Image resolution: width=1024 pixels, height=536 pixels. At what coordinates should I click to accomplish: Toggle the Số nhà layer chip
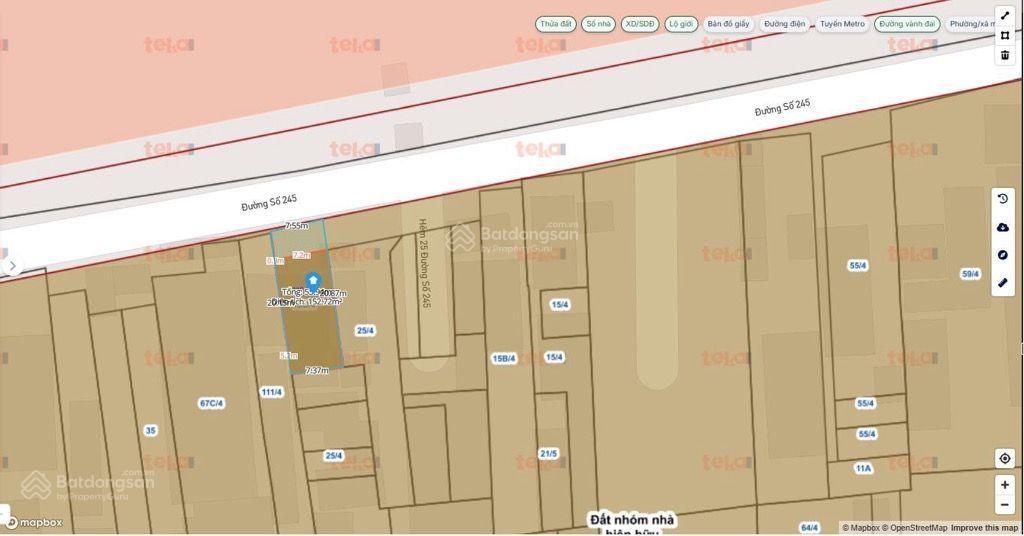point(598,24)
